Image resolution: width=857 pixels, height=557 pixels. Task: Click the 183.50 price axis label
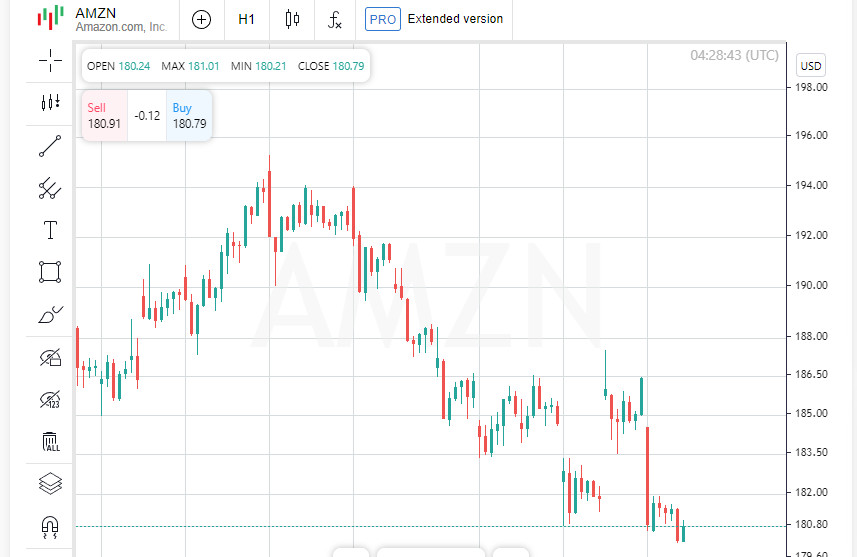pos(811,453)
